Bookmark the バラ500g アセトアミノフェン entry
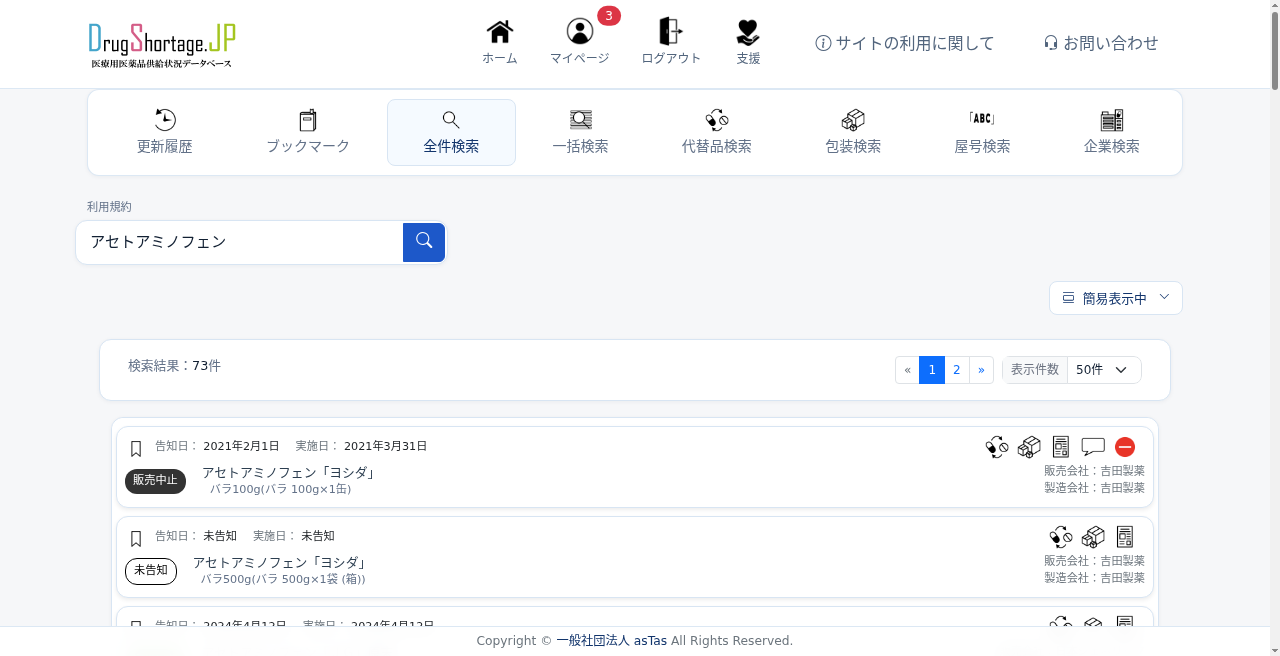The image size is (1280, 656). 136,539
